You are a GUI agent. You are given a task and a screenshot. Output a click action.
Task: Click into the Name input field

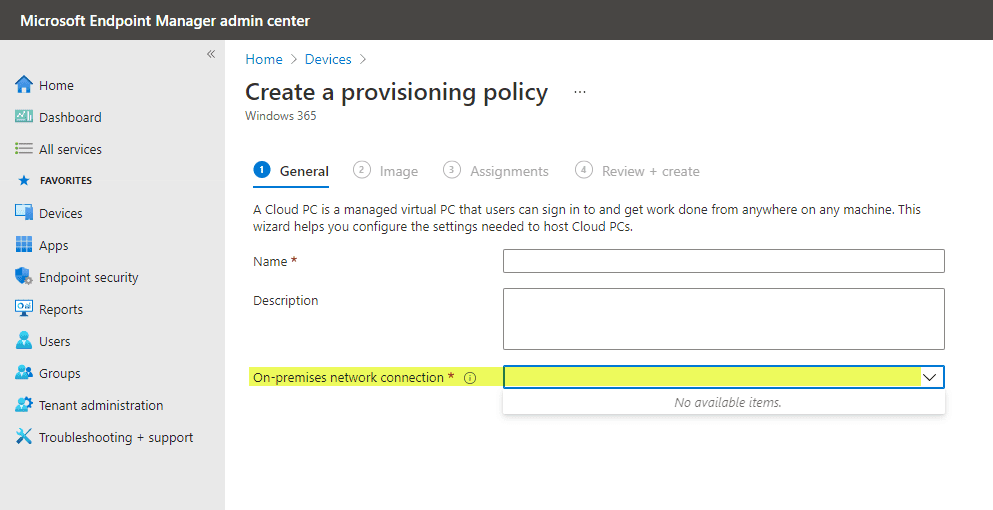point(723,261)
